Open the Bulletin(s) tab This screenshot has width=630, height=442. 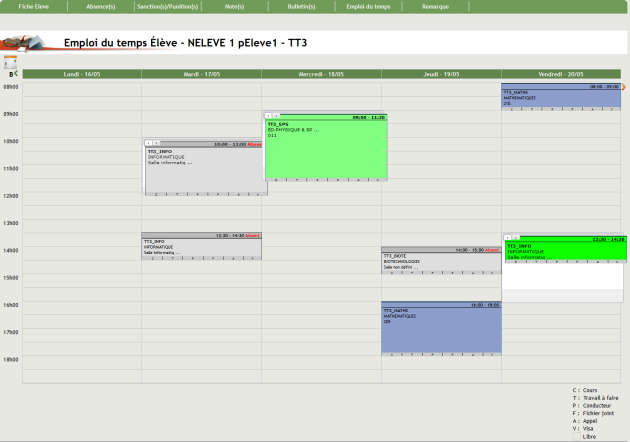[x=301, y=6]
